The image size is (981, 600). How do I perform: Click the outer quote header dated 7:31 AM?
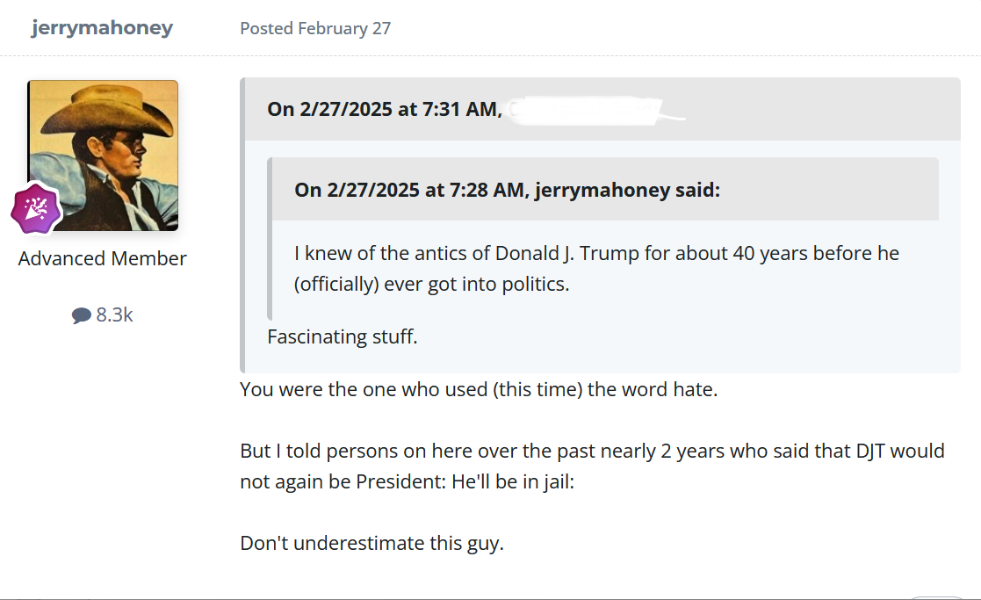point(384,109)
